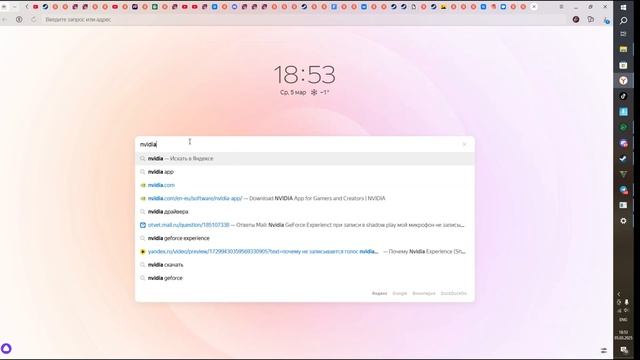Clear the search box with the X
The image size is (640, 360).
point(464,144)
